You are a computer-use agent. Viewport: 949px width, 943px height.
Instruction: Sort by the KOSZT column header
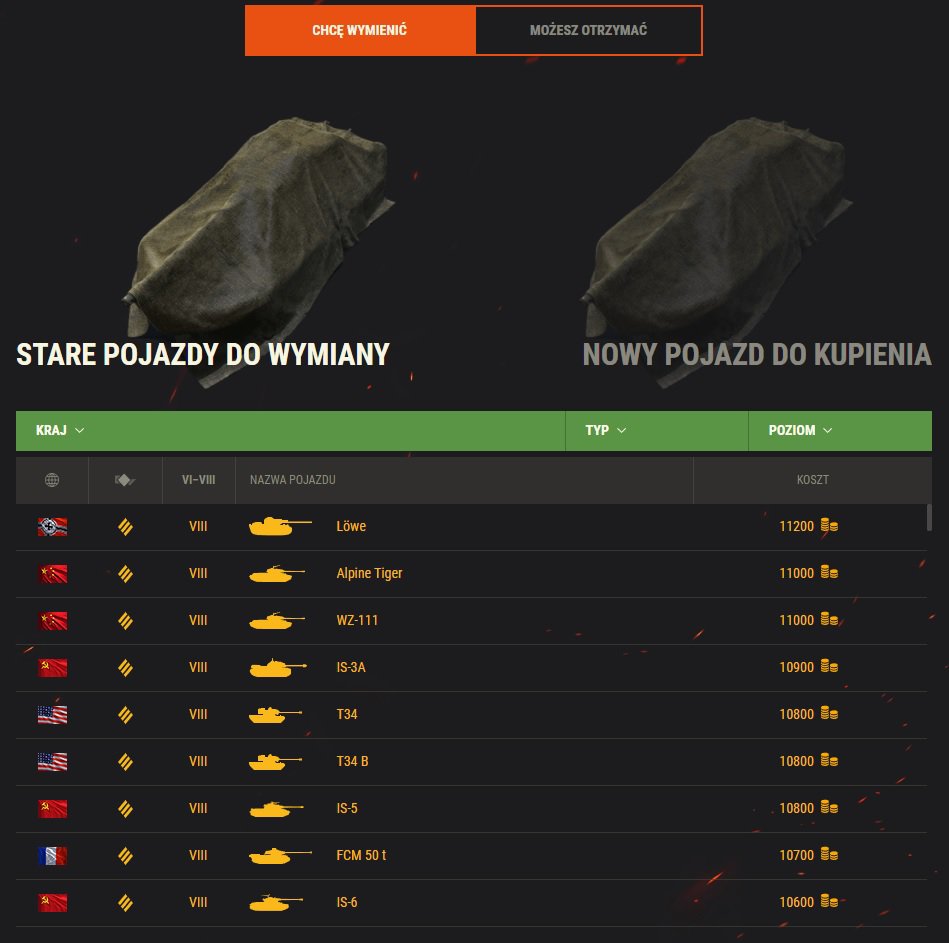coord(812,480)
